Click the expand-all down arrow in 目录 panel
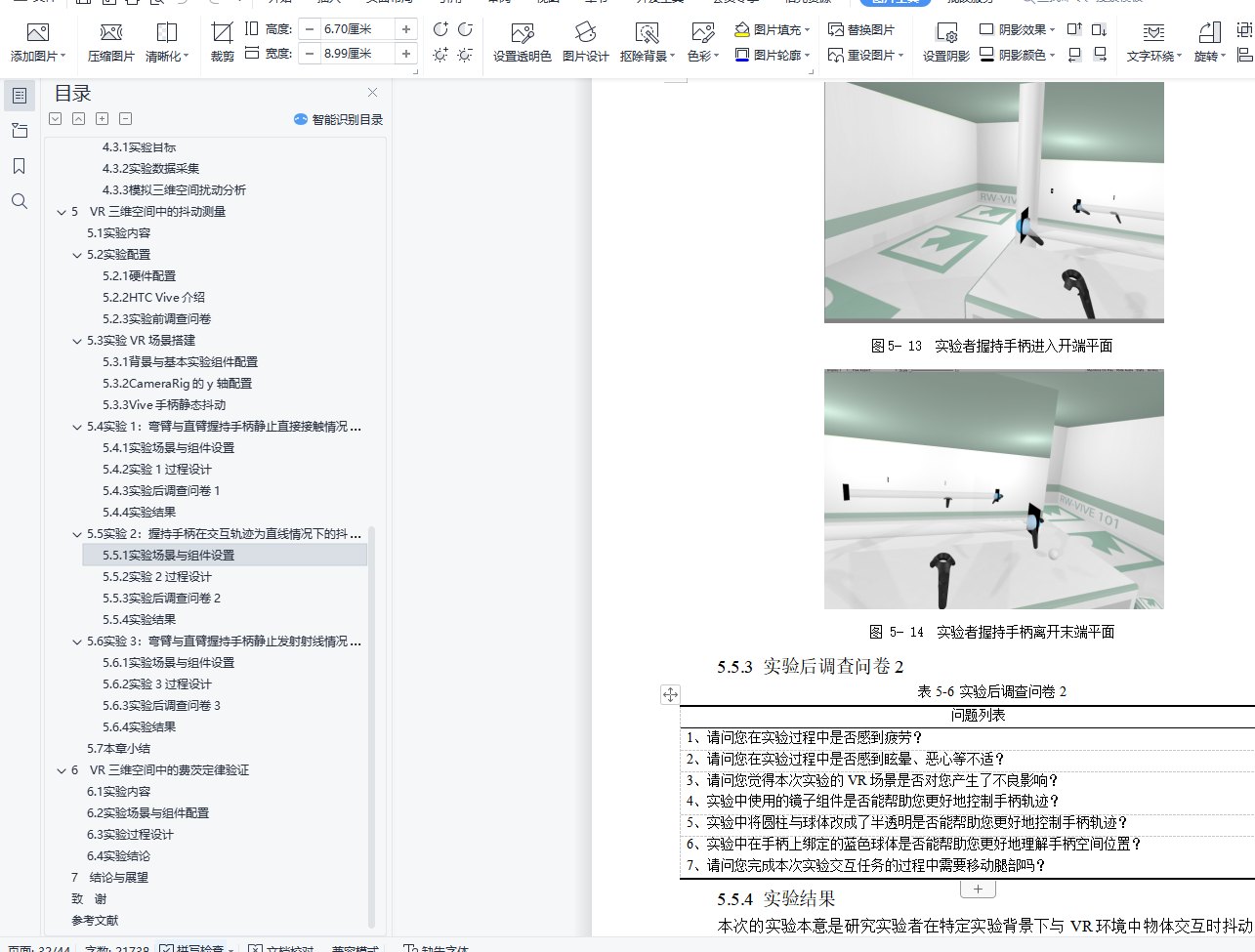Image resolution: width=1255 pixels, height=952 pixels. pyautogui.click(x=56, y=119)
